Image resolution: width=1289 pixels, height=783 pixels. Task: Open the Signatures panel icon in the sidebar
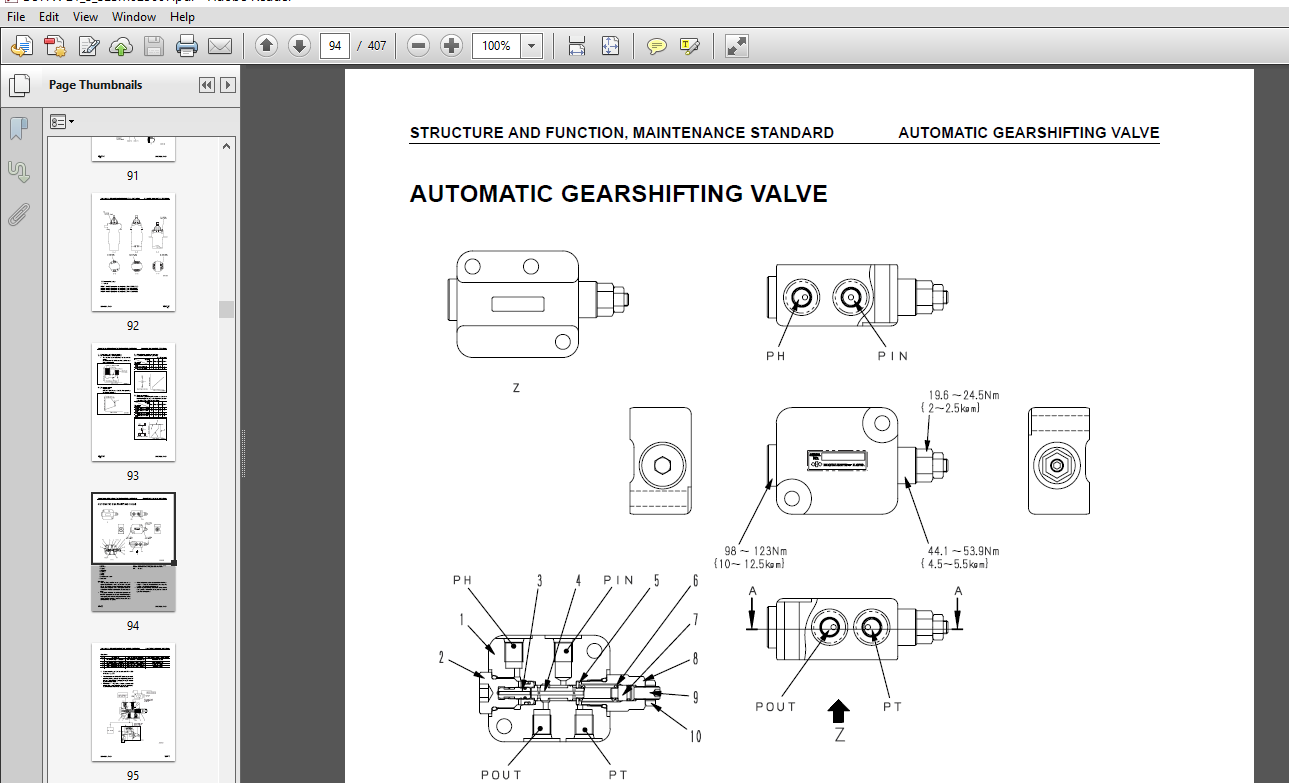coord(19,171)
